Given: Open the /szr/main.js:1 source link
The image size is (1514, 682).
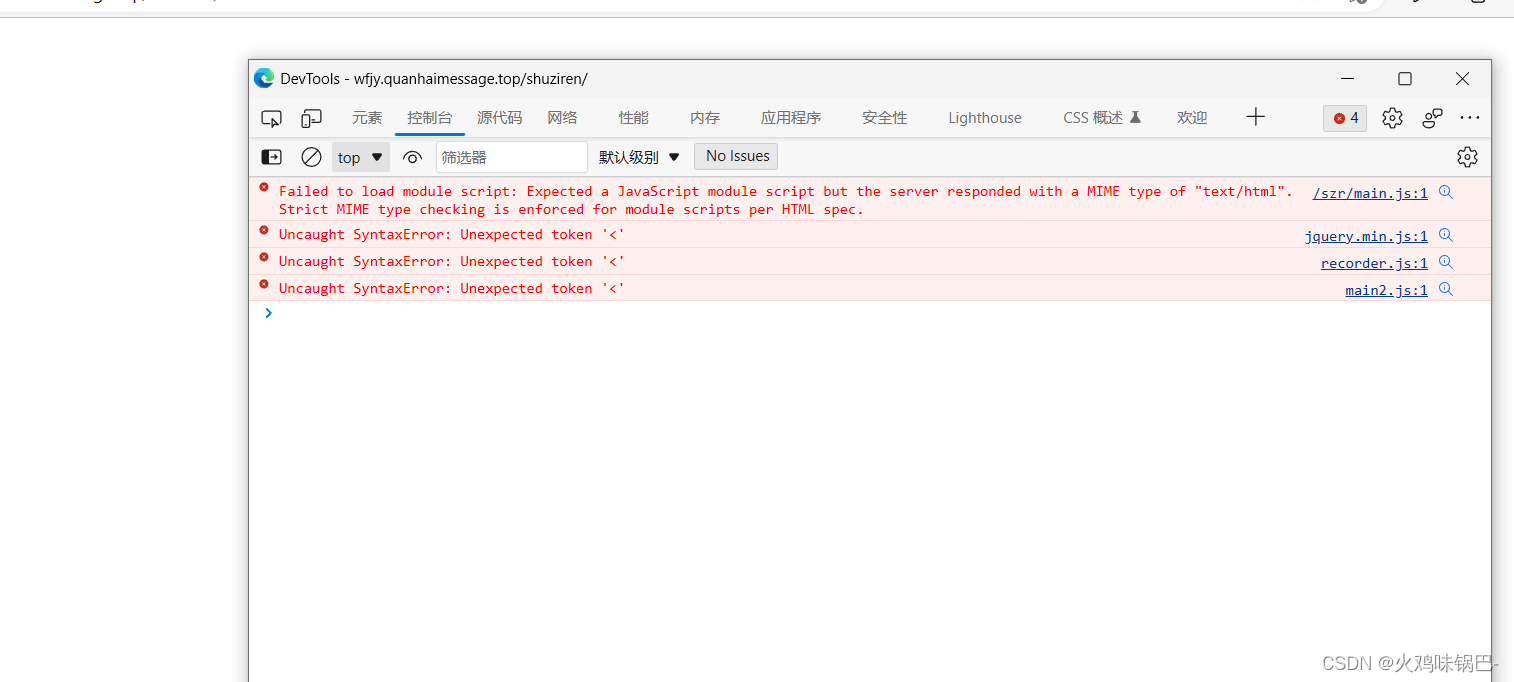Looking at the screenshot, I should [x=1370, y=193].
